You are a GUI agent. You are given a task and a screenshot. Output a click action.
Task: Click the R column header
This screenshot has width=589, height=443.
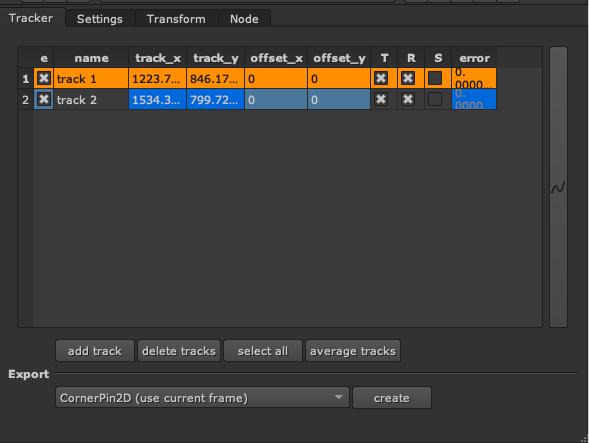(411, 58)
